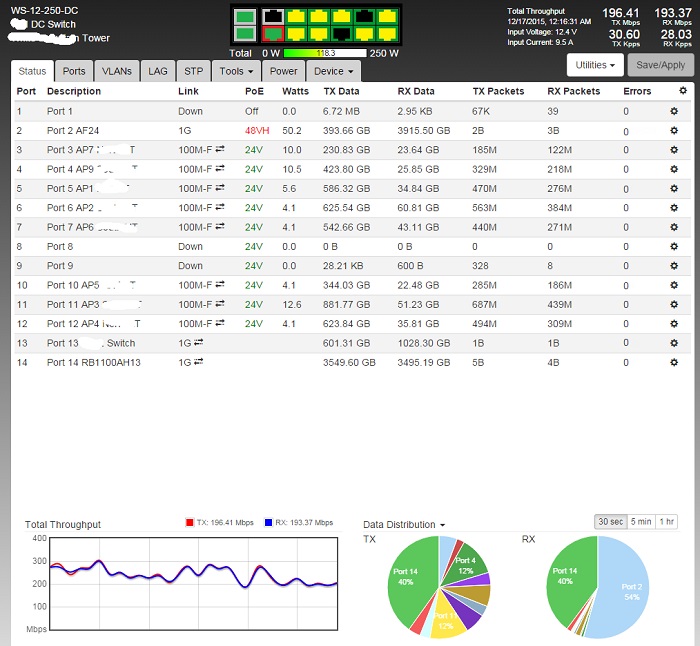Click gear icon in Port 11 AP3 row
Image resolution: width=700 pixels, height=646 pixels.
coord(674,304)
